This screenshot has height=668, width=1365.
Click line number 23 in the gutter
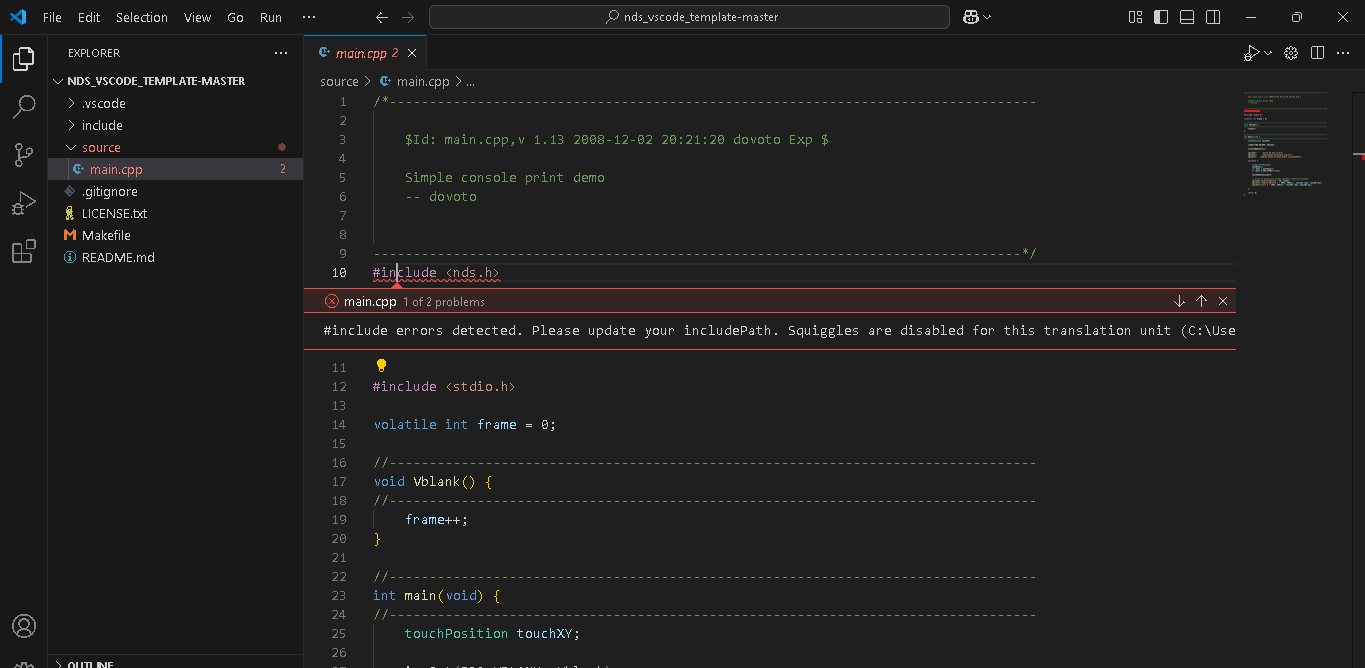(x=339, y=595)
